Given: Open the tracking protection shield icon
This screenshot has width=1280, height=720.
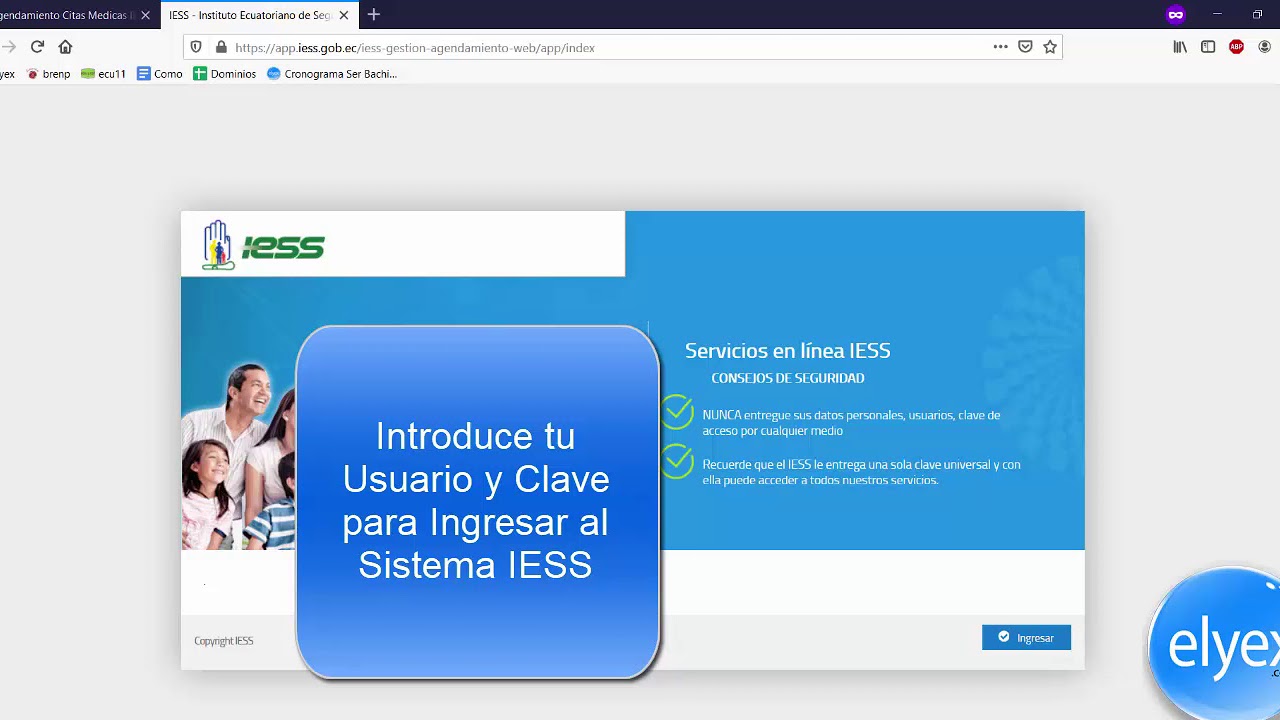Looking at the screenshot, I should click(x=196, y=47).
